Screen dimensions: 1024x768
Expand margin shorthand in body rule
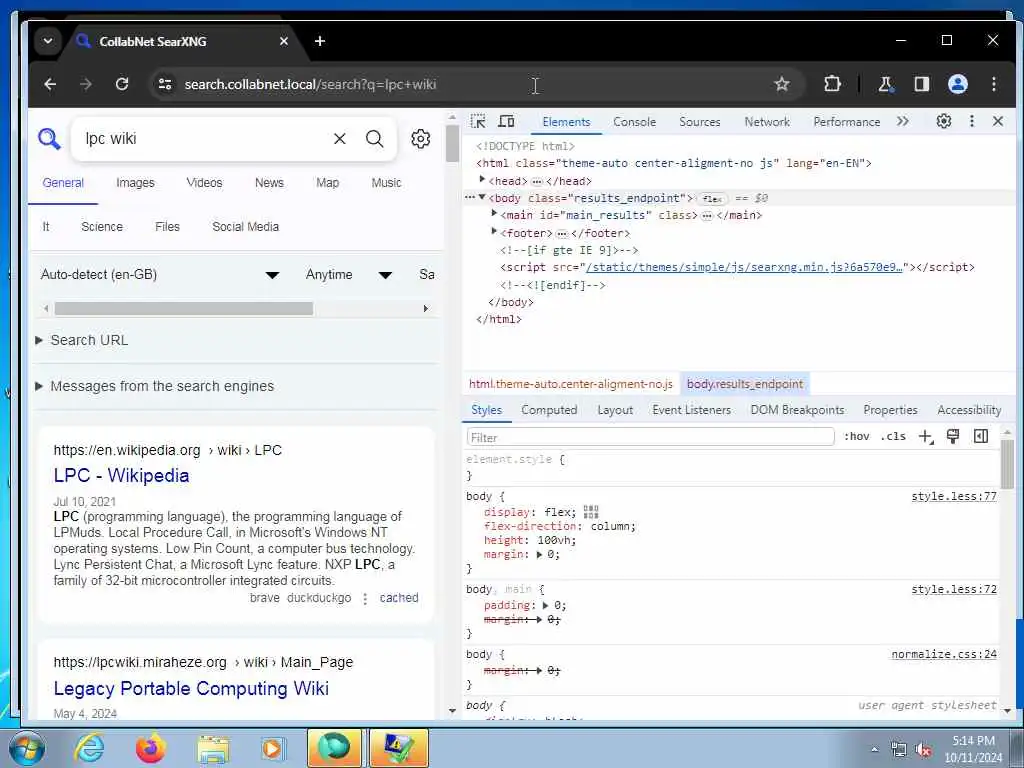539,555
